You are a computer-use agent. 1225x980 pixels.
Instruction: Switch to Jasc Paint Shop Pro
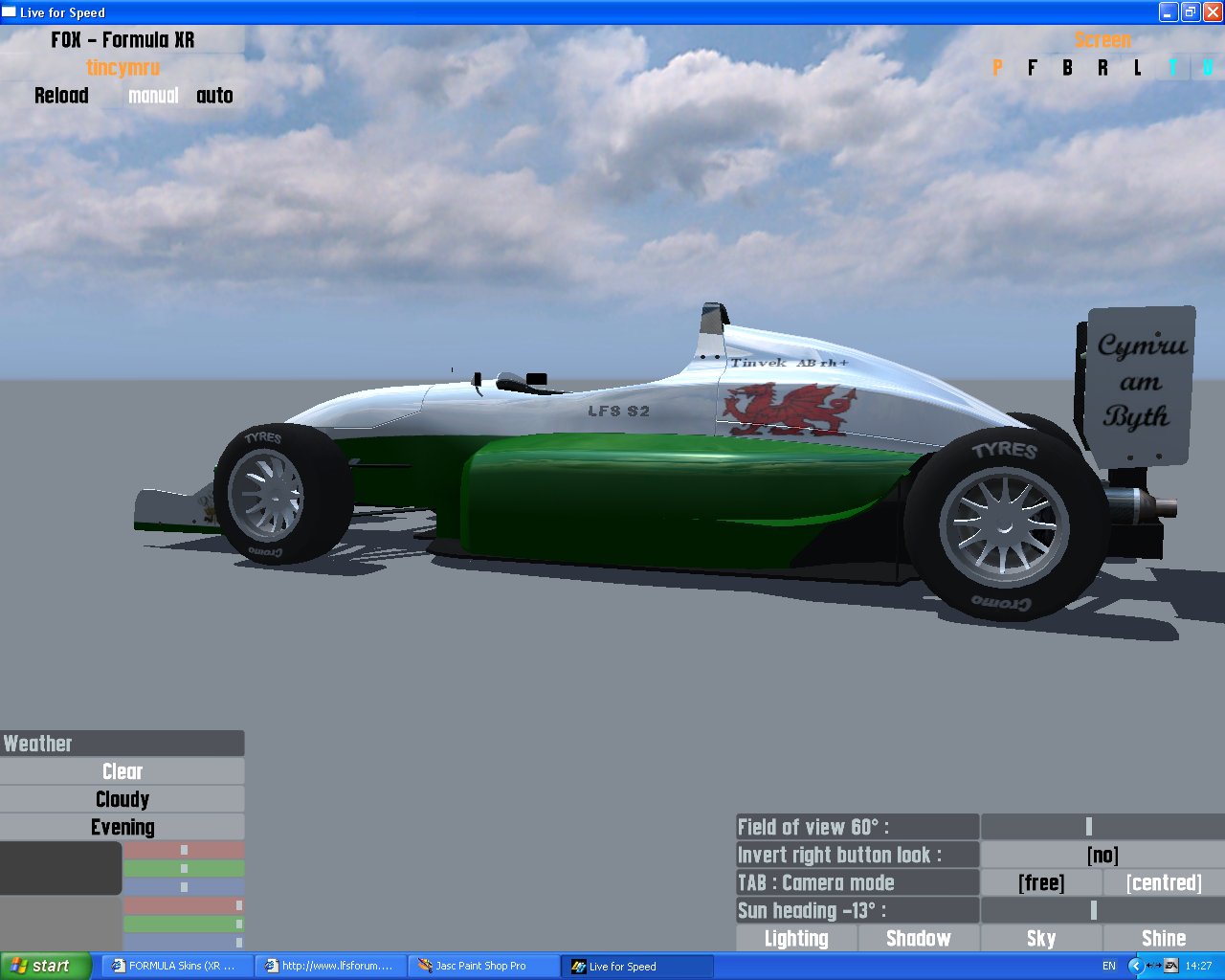[x=484, y=966]
